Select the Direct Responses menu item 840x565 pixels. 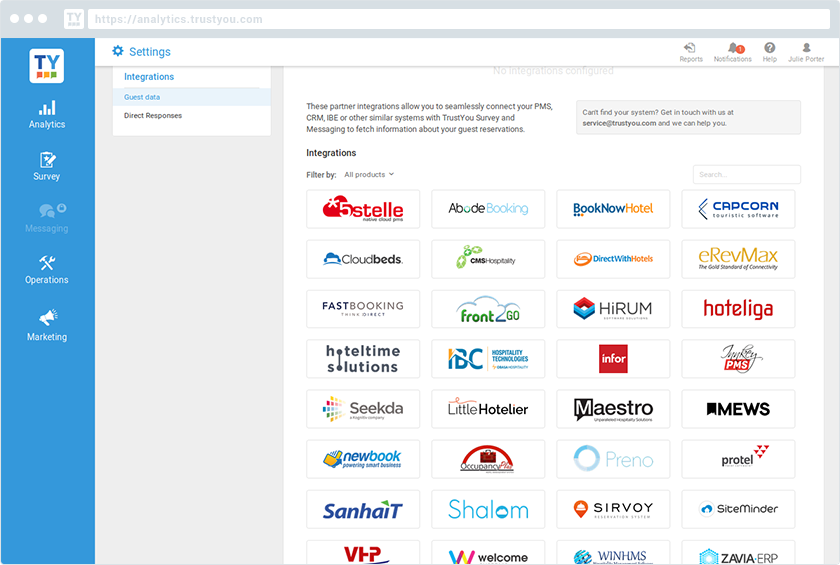click(x=192, y=115)
